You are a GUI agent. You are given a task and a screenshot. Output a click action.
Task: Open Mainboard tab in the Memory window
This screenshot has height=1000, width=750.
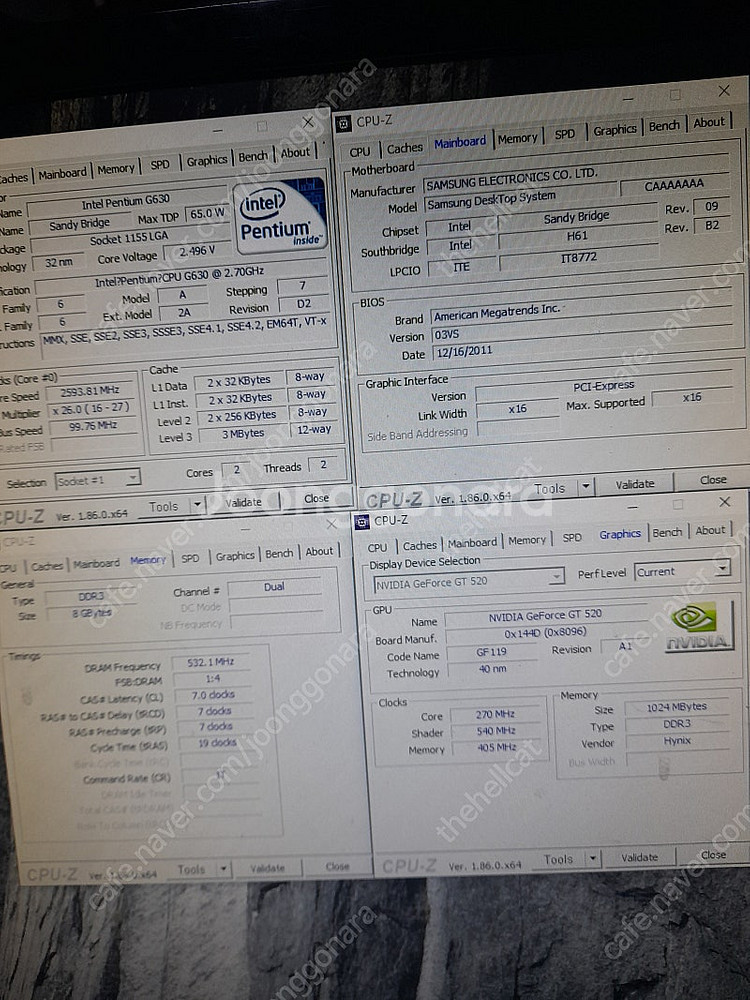[96, 564]
